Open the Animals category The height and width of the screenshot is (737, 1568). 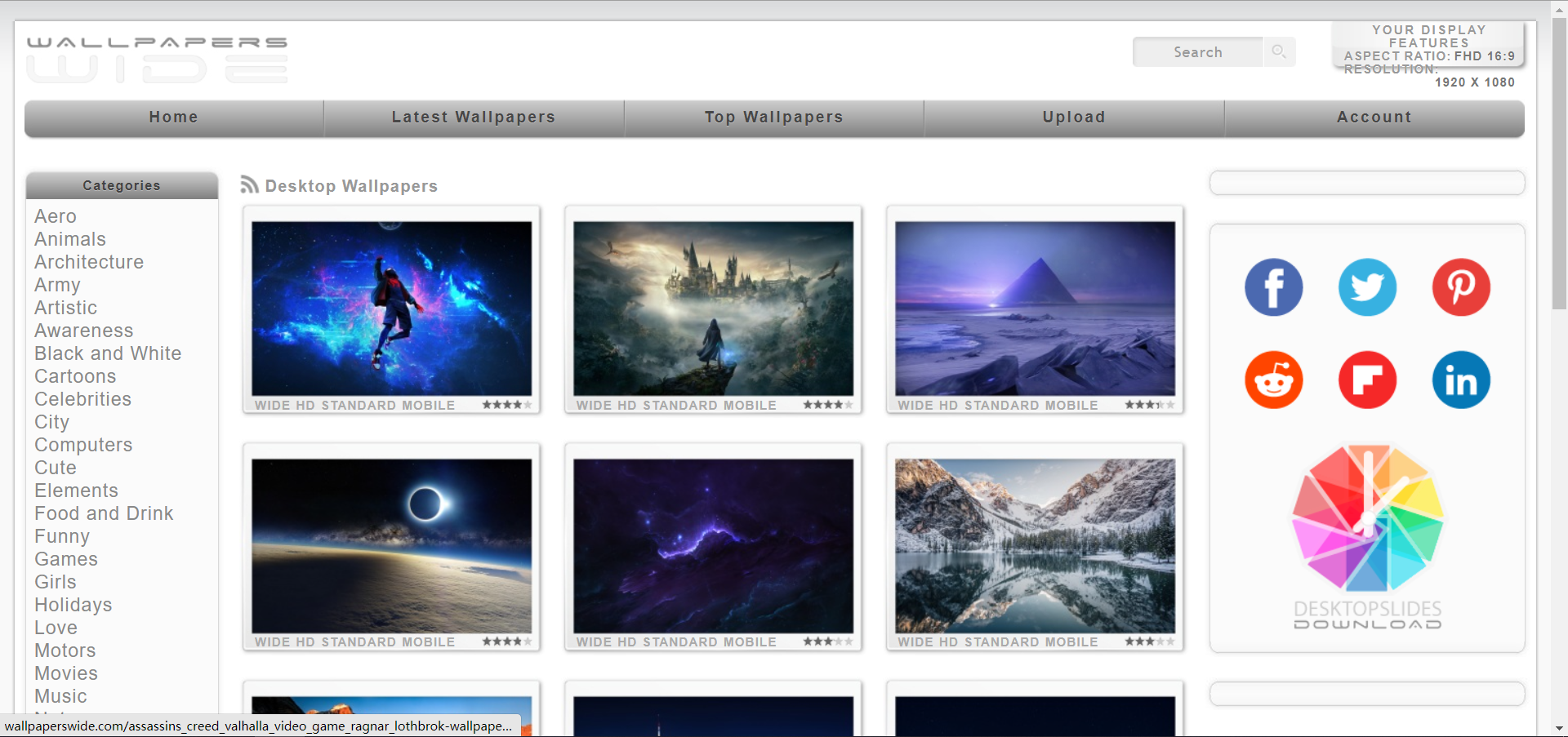[70, 239]
